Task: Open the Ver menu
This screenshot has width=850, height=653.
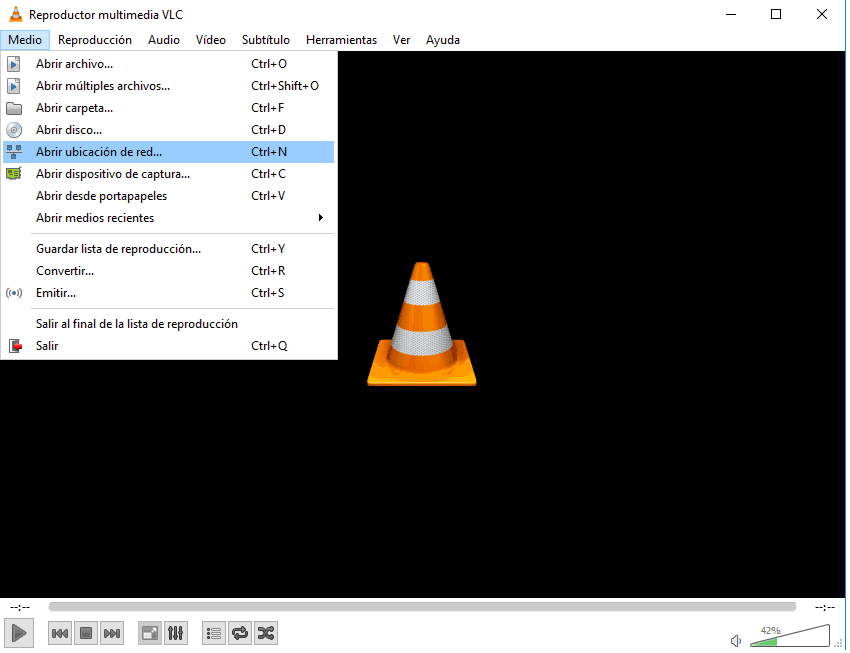Action: (402, 40)
